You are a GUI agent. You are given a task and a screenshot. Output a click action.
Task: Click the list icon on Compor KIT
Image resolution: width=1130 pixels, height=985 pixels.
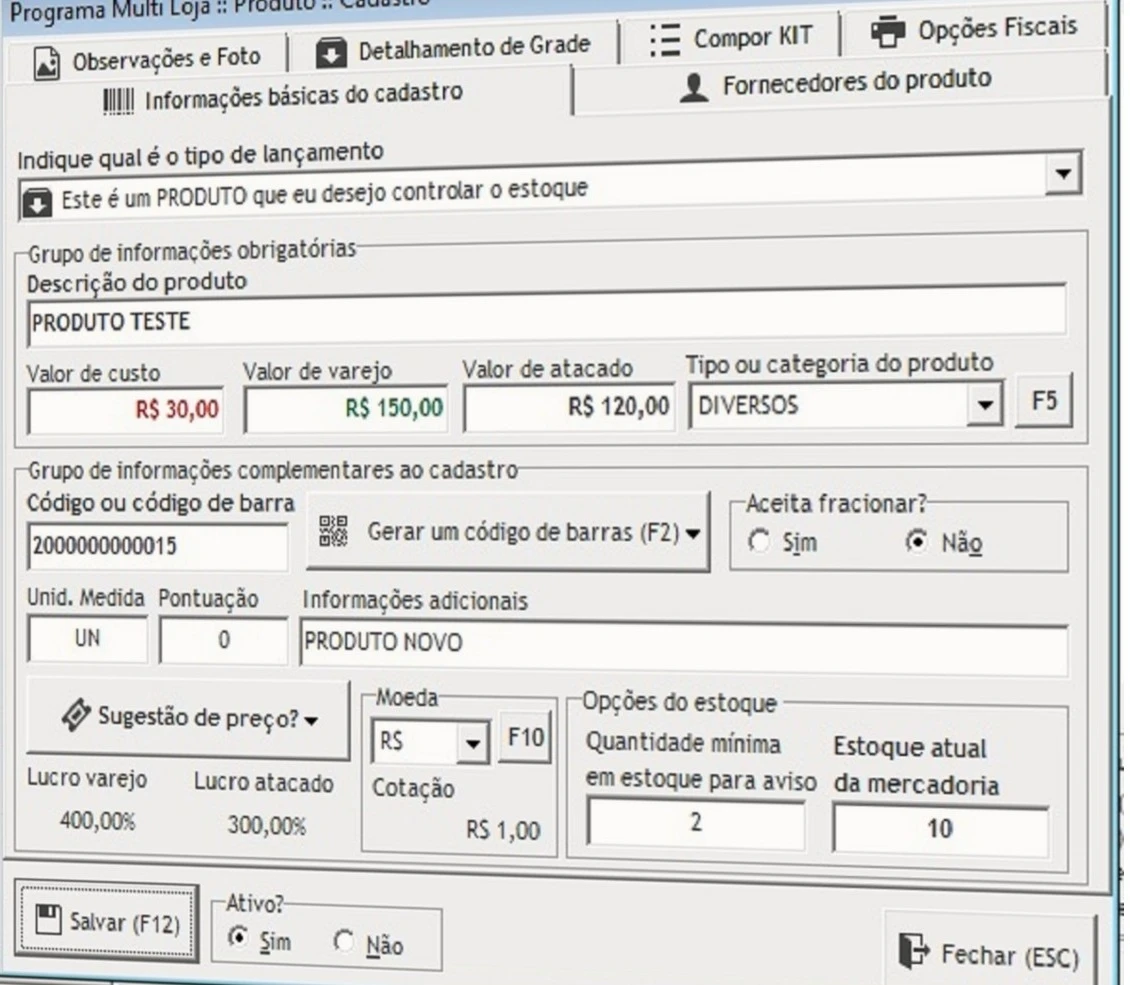(x=664, y=40)
